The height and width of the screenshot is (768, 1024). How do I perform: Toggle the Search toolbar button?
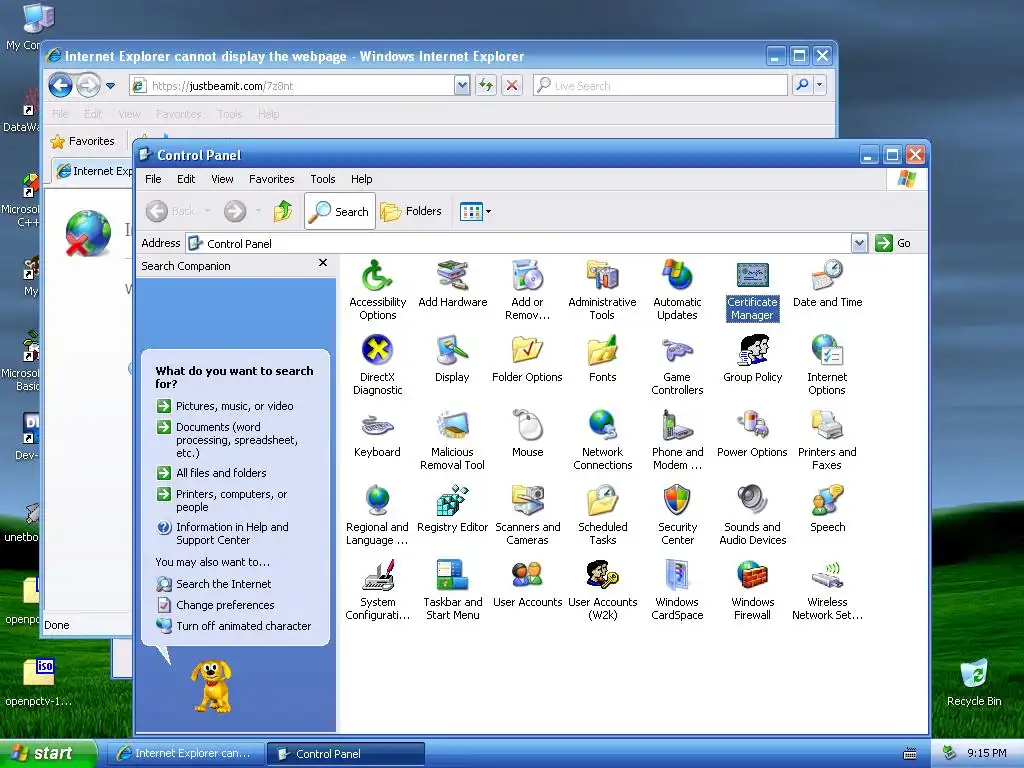(340, 211)
